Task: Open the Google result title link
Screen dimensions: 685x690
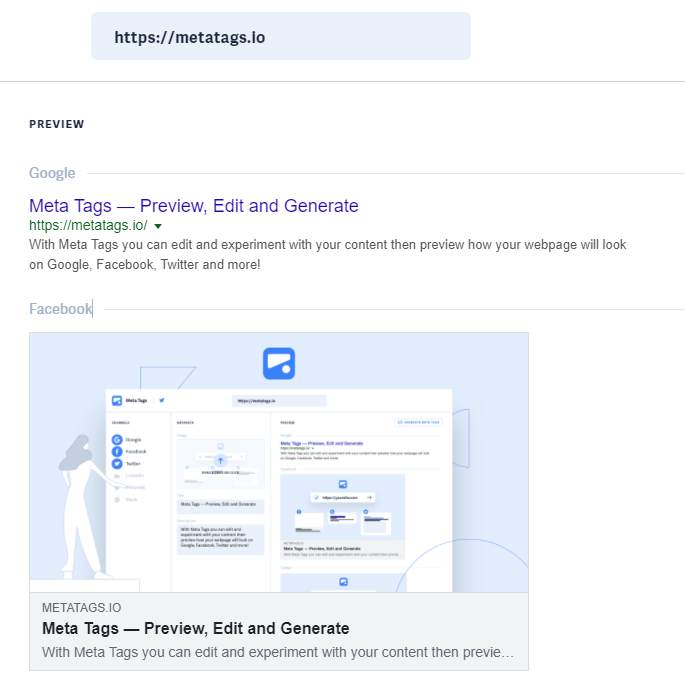Action: [x=194, y=206]
